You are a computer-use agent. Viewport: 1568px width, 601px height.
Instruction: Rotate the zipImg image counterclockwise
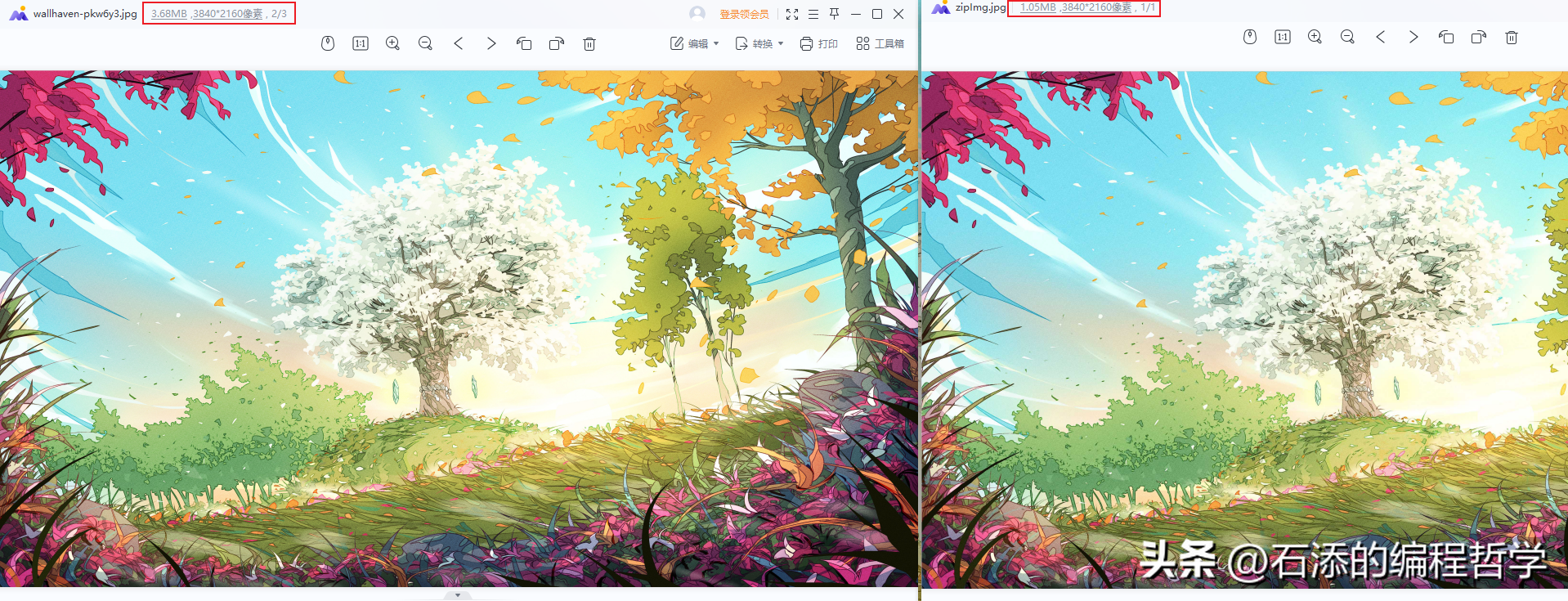click(x=1446, y=37)
